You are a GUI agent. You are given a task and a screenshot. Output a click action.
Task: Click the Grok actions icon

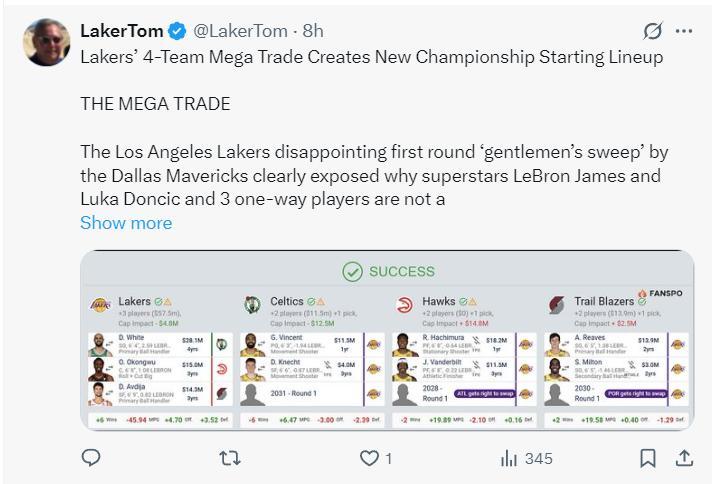[x=653, y=30]
